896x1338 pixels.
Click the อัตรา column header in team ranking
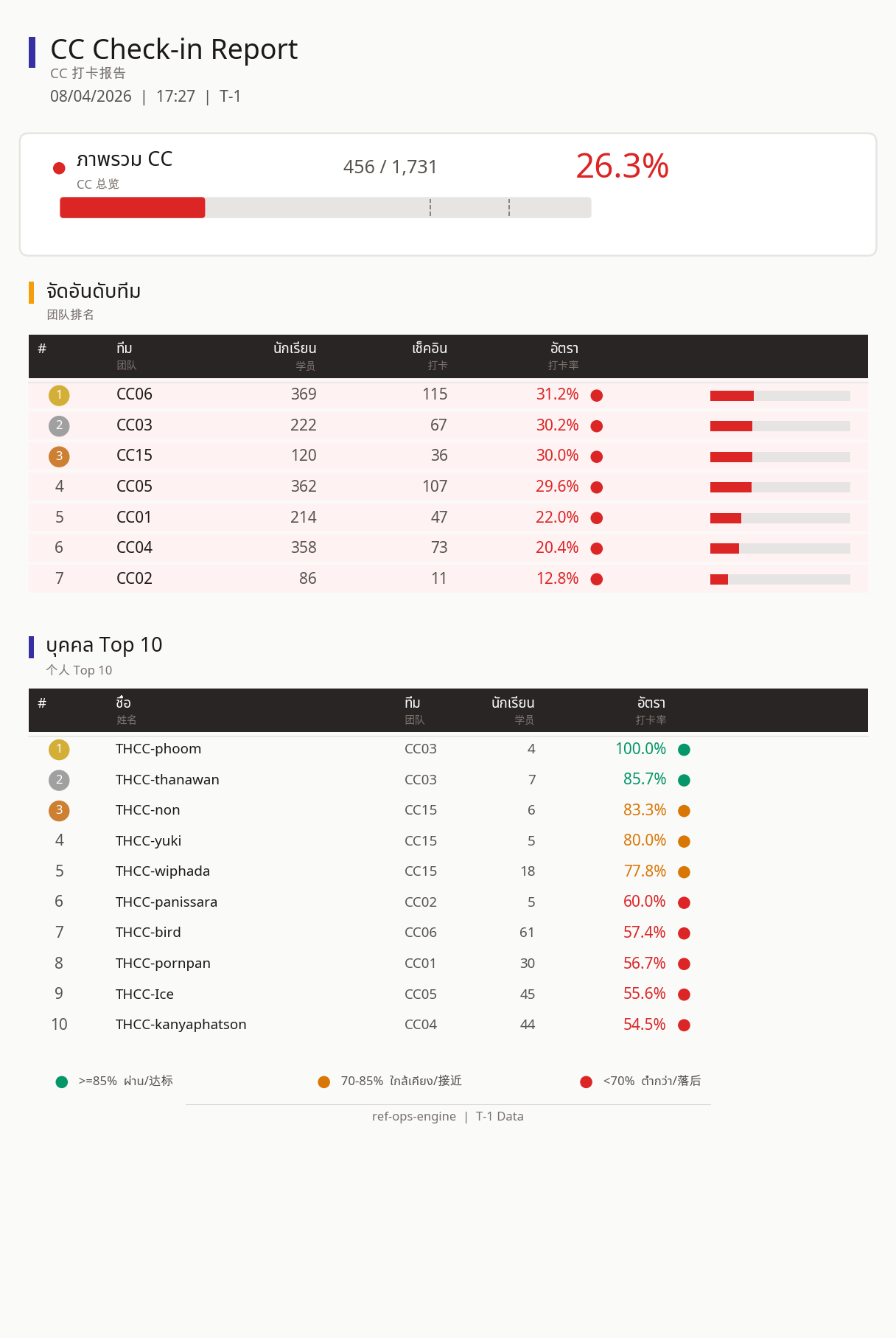(x=564, y=355)
